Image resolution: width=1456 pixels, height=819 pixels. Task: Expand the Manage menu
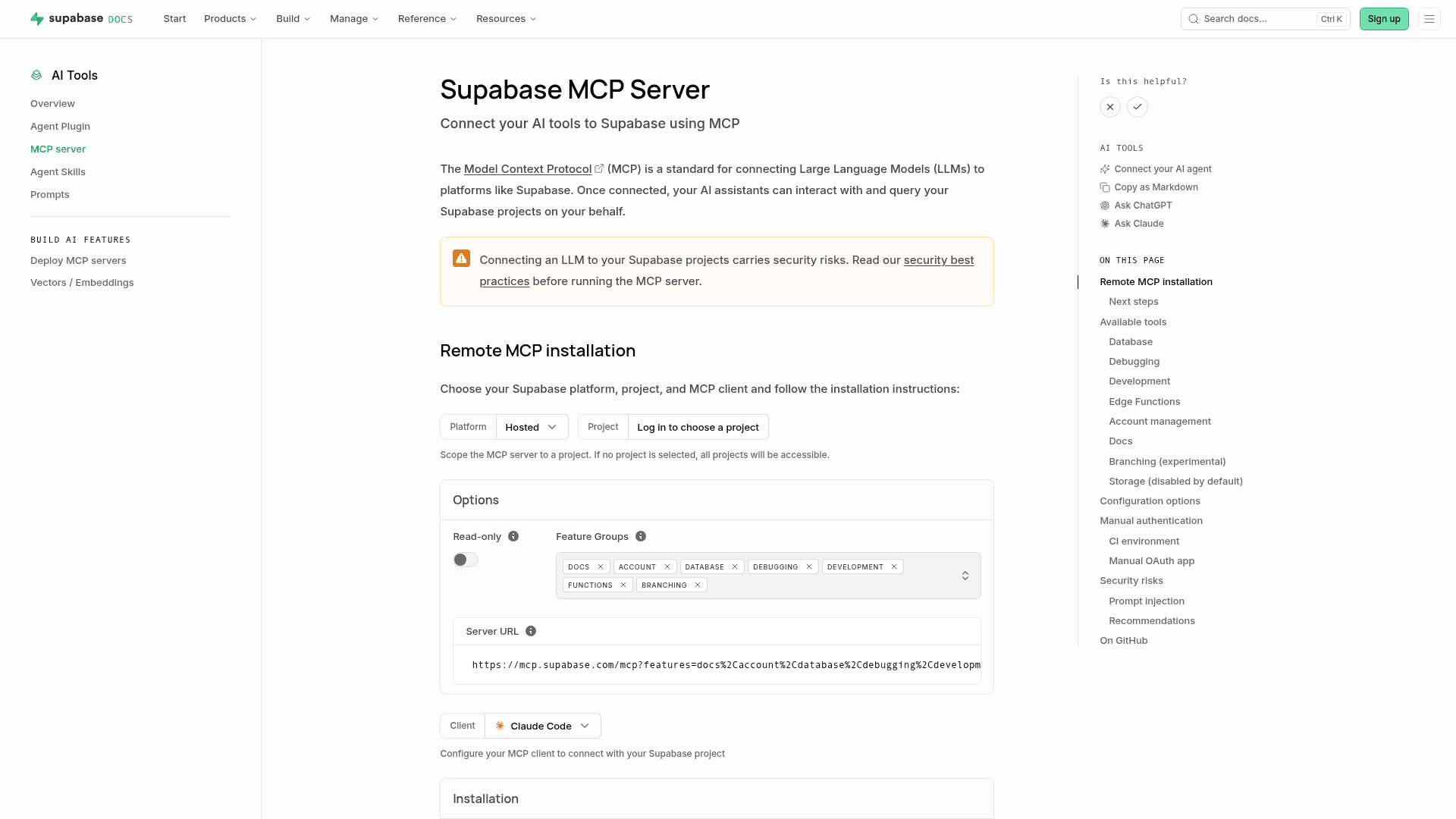pos(354,19)
